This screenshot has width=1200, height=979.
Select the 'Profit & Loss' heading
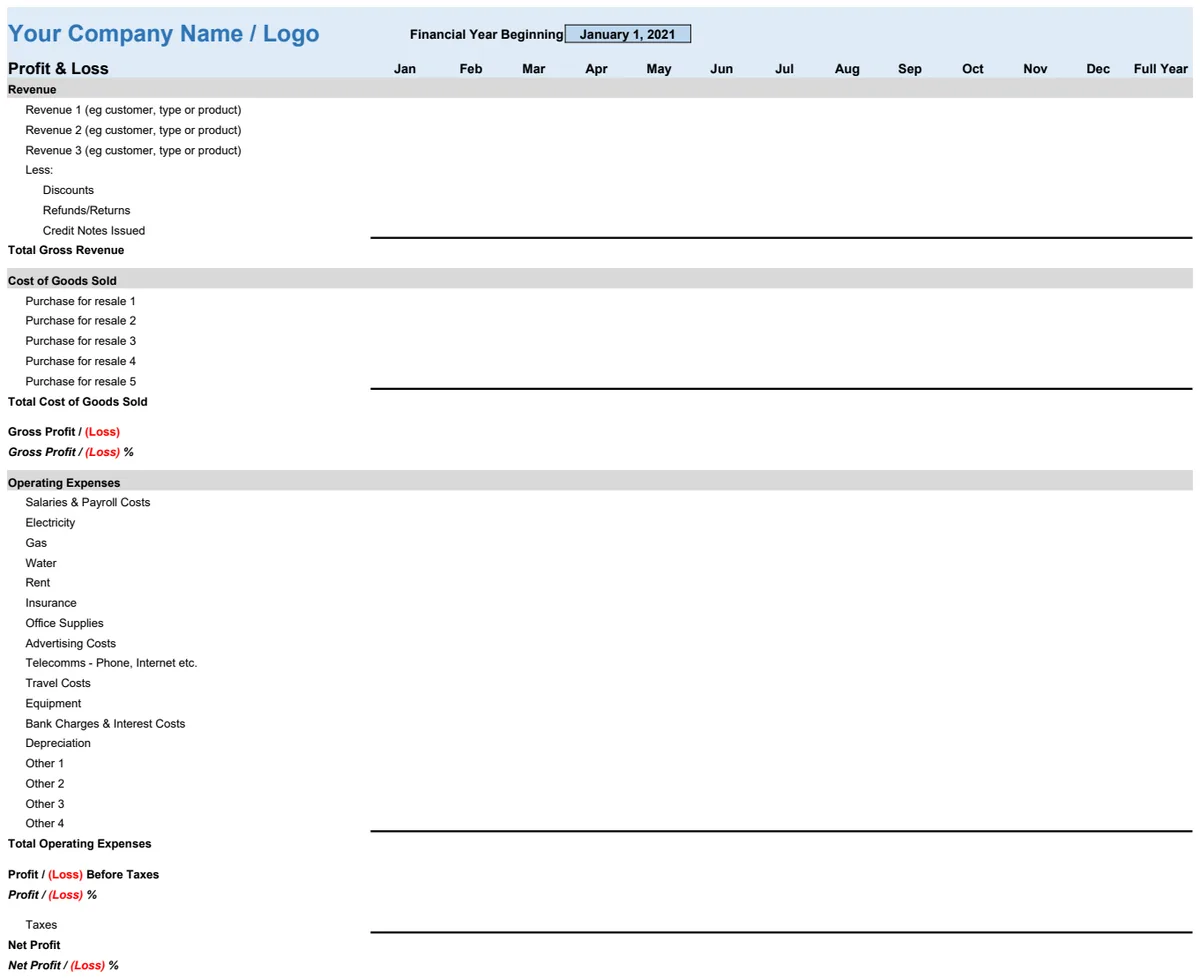pos(58,69)
